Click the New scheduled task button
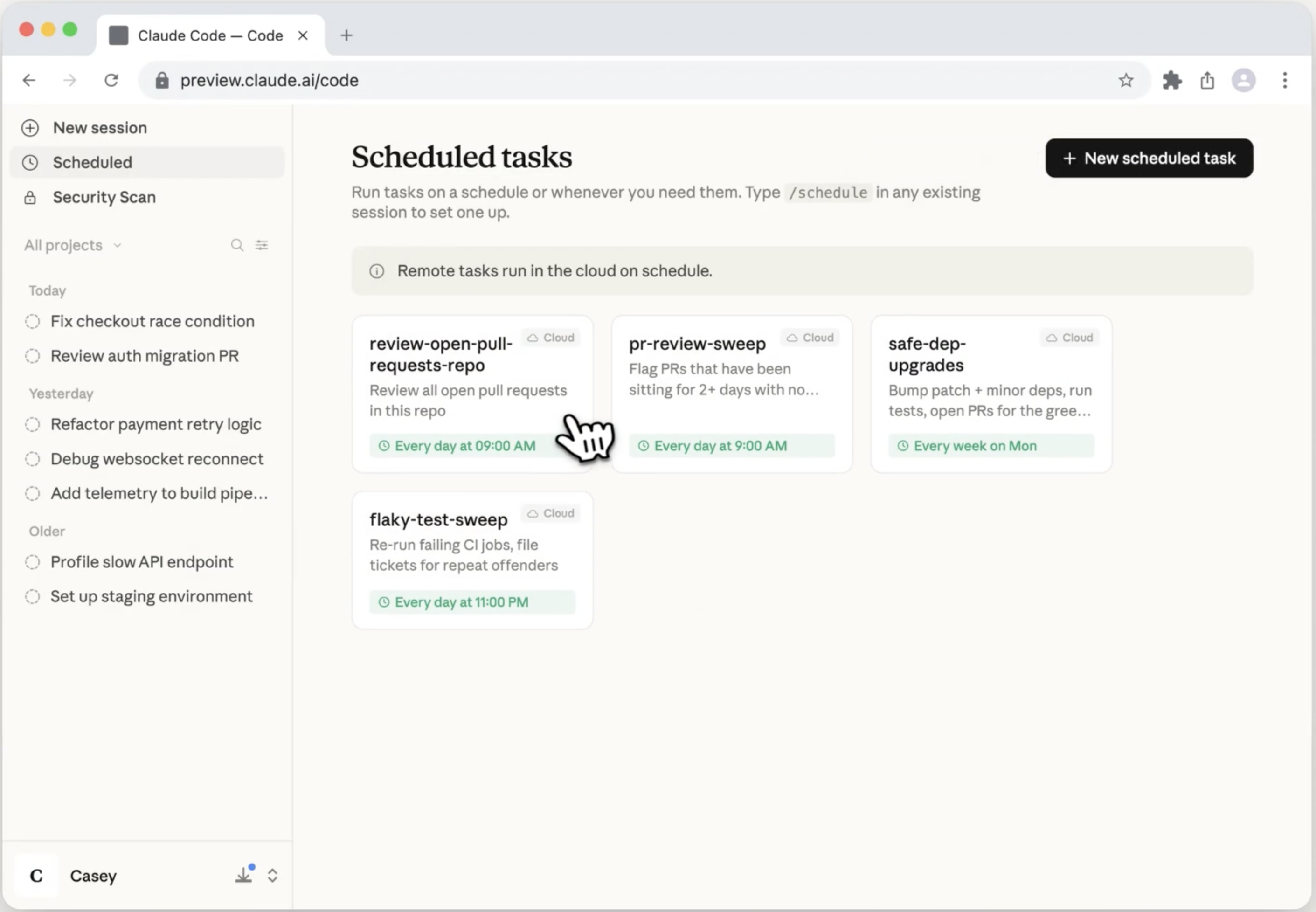1316x912 pixels. [1148, 158]
